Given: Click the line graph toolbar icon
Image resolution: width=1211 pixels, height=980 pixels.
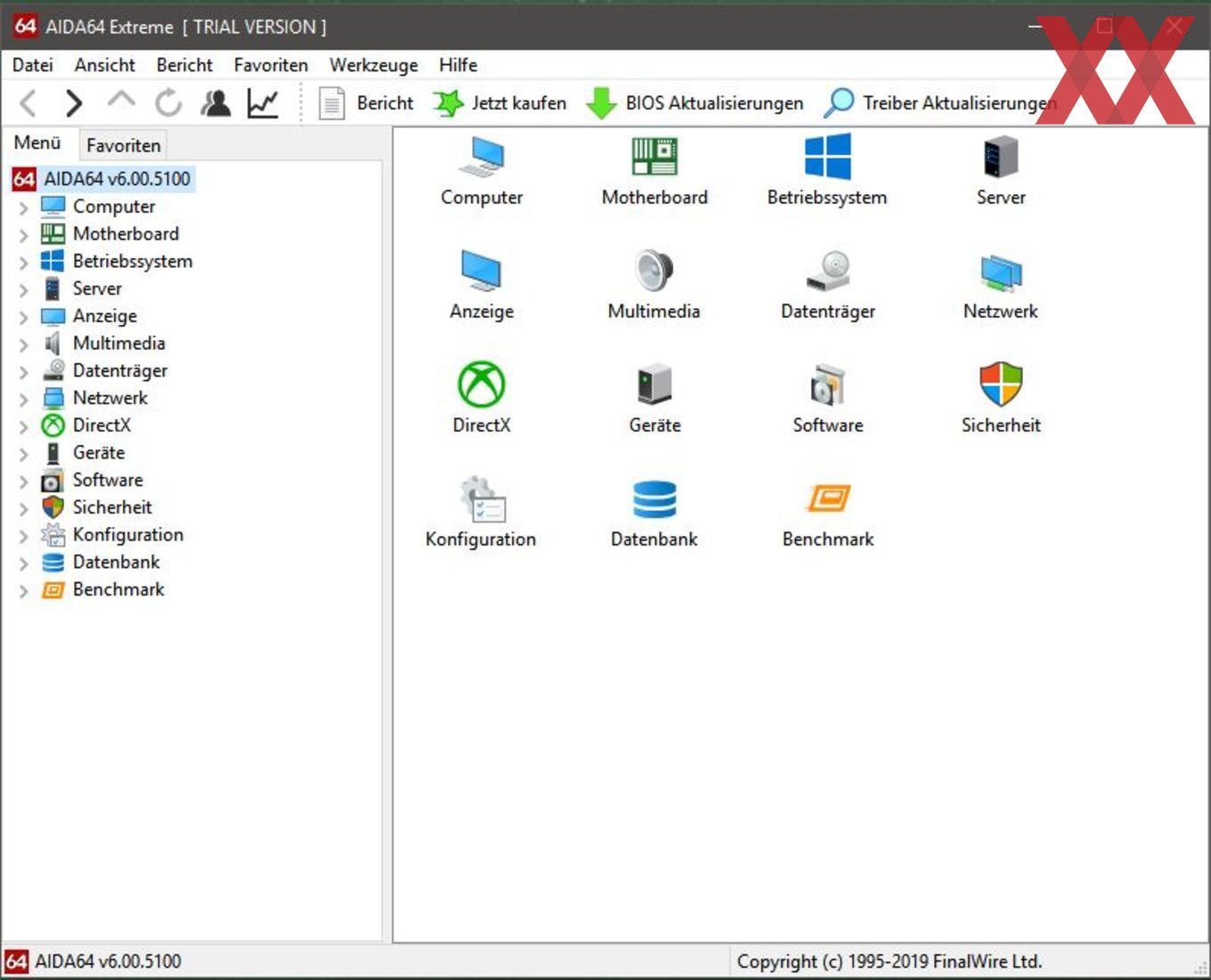Looking at the screenshot, I should 263,103.
